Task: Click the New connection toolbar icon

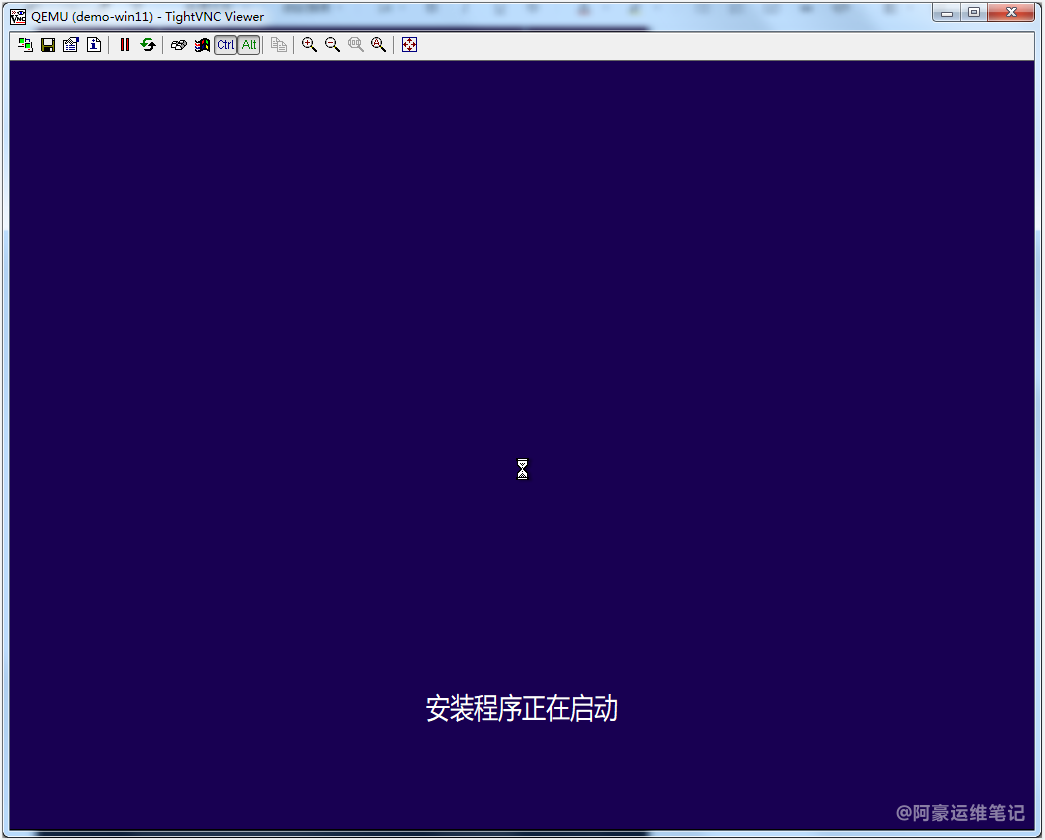Action: [x=25, y=45]
